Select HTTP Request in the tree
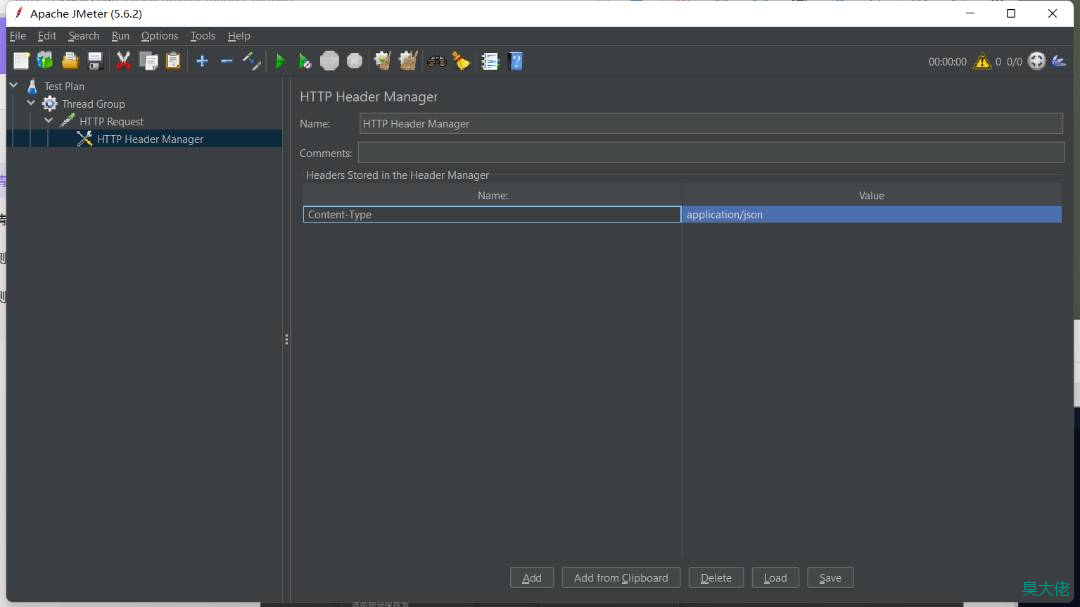1080x607 pixels. [111, 121]
